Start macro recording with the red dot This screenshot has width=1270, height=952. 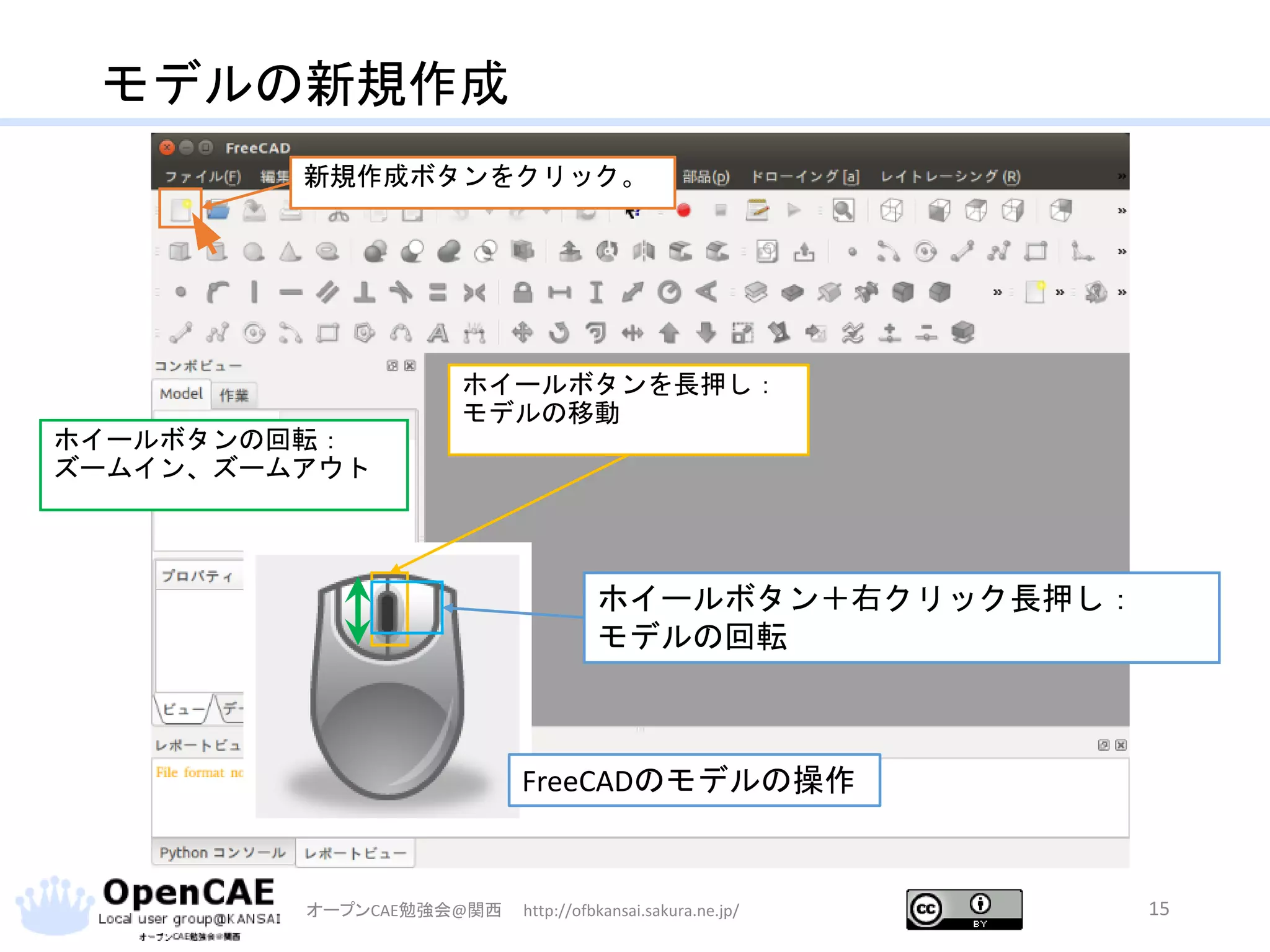(683, 211)
